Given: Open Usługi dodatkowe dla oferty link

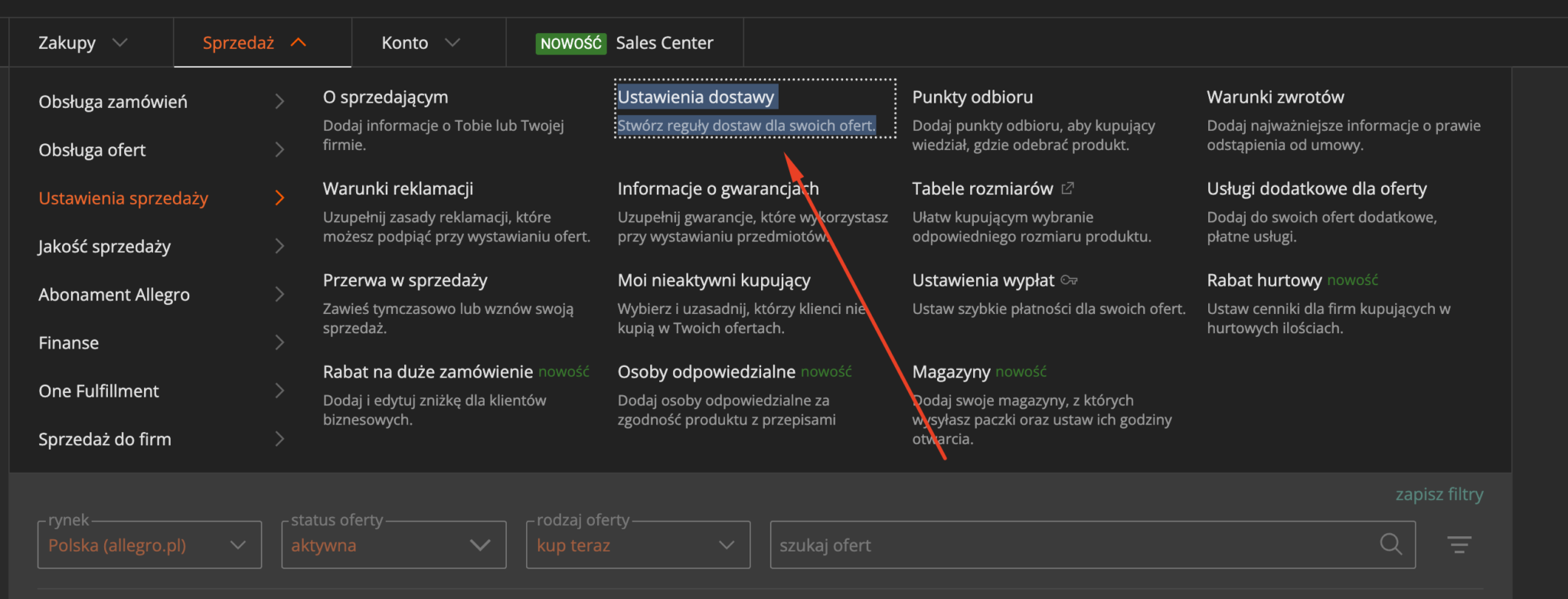Looking at the screenshot, I should pyautogui.click(x=1317, y=188).
